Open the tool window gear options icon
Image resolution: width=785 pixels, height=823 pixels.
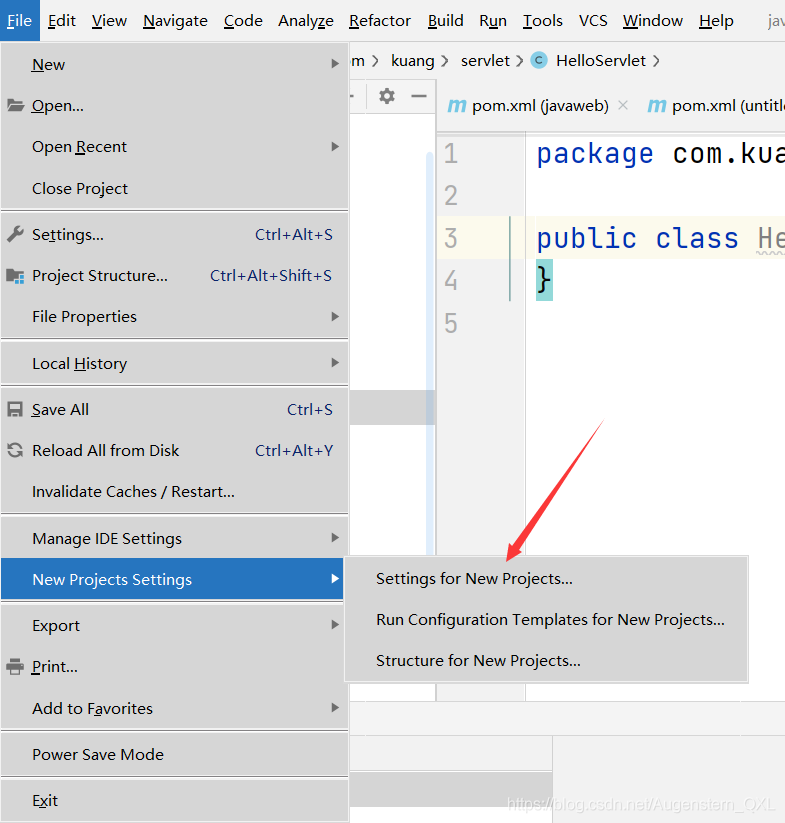tap(387, 96)
